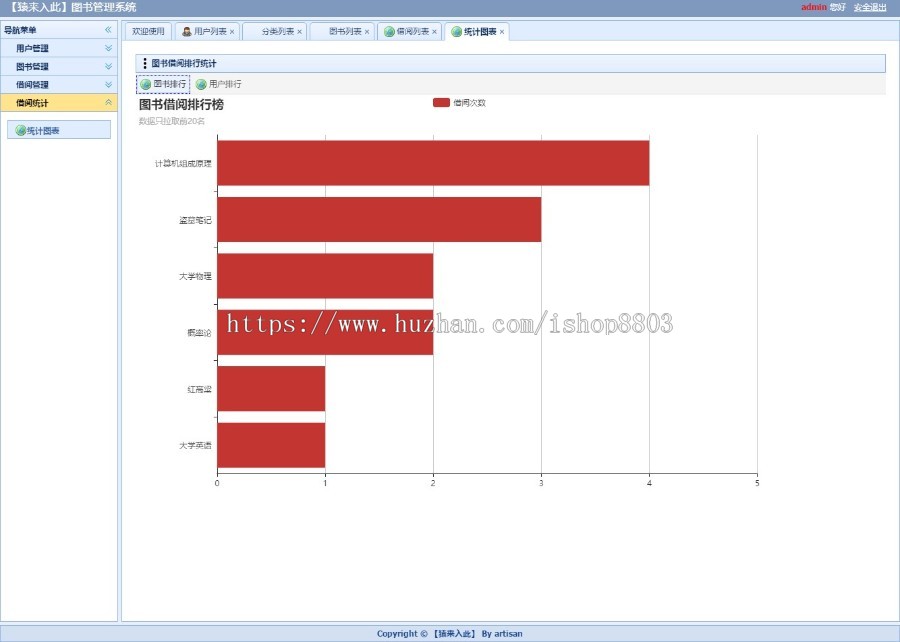Close the 用户列表 tab
Image resolution: width=900 pixels, height=642 pixels.
point(232,32)
